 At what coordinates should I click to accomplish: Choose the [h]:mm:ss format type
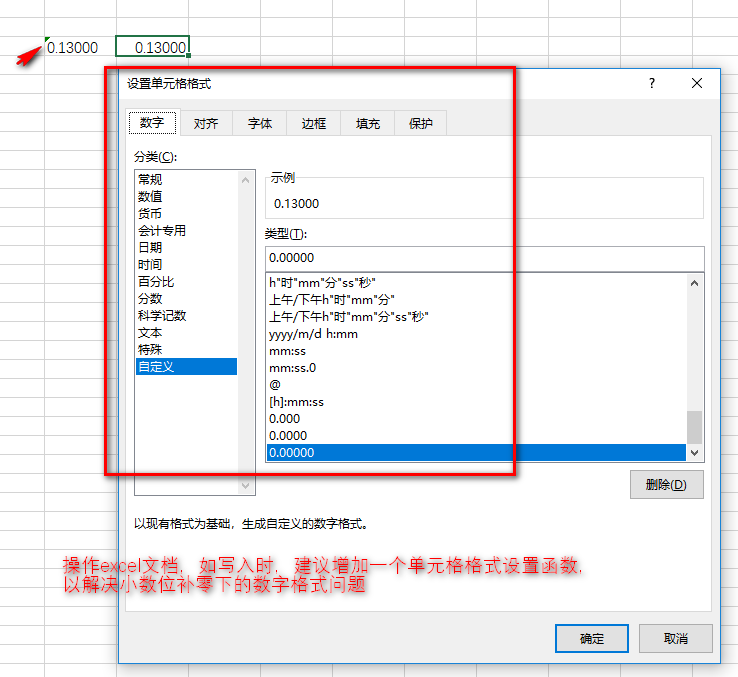(x=296, y=402)
